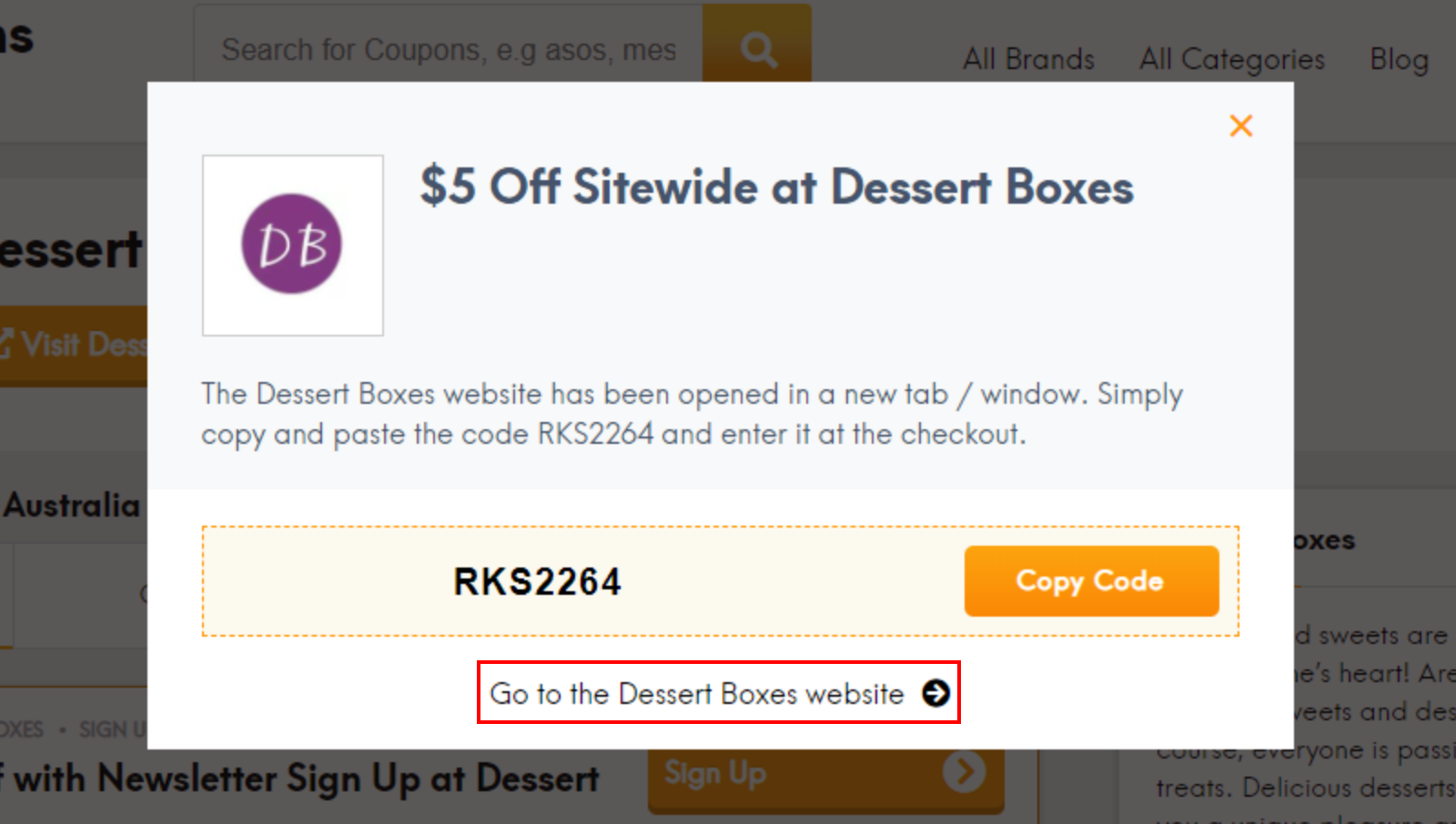Follow the Go to the Dessert Boxes website link

click(693, 693)
